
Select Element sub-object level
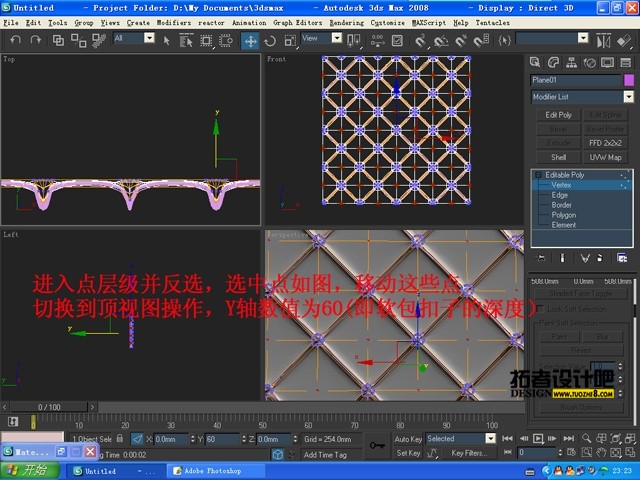(564, 225)
